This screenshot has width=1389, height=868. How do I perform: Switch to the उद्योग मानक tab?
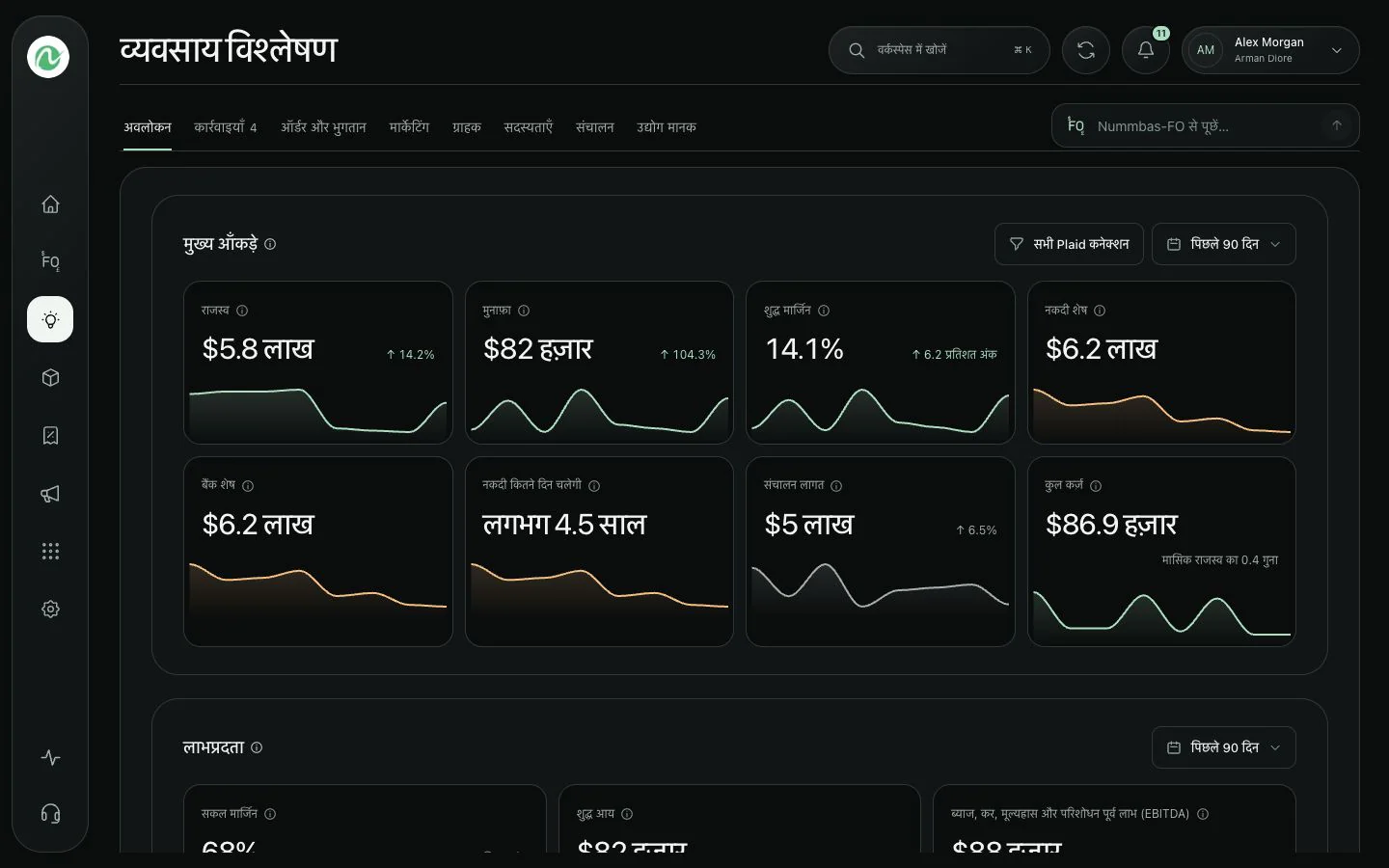point(667,127)
